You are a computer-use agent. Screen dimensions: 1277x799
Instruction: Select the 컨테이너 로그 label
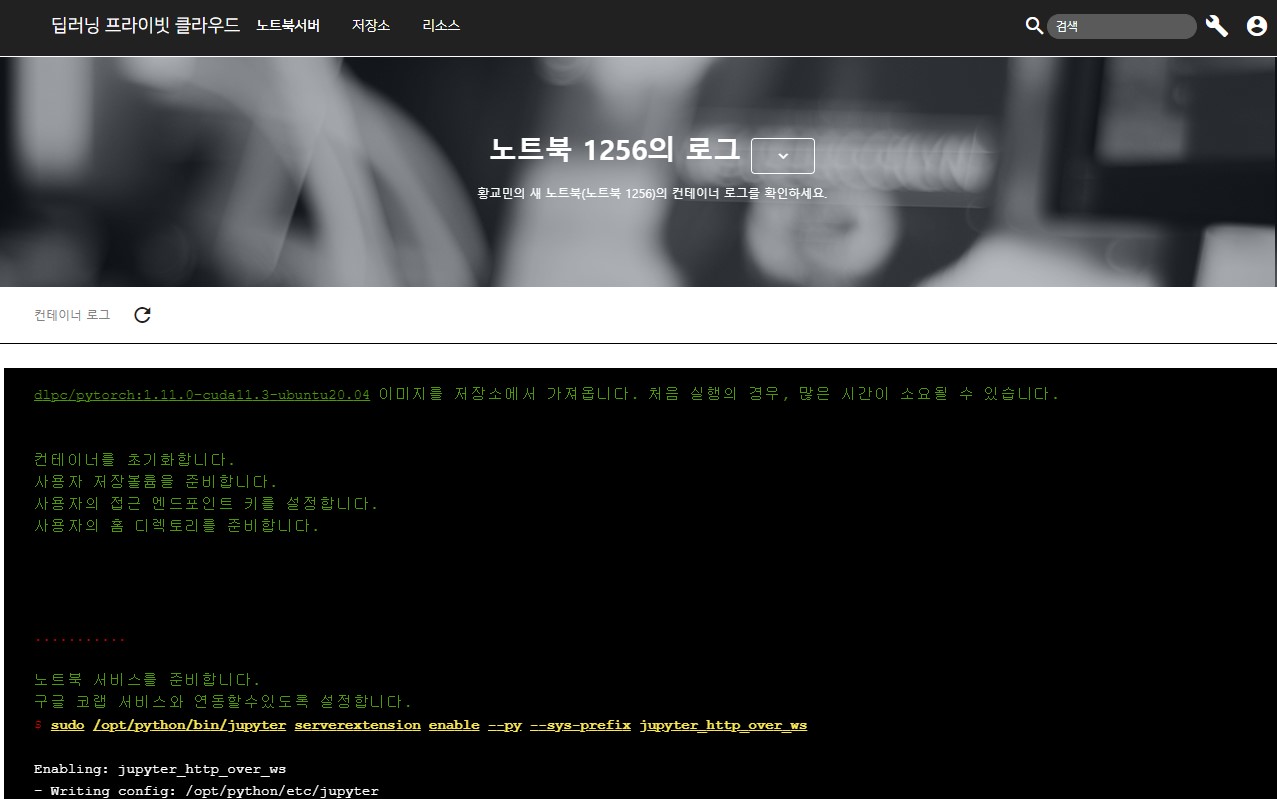coord(72,315)
